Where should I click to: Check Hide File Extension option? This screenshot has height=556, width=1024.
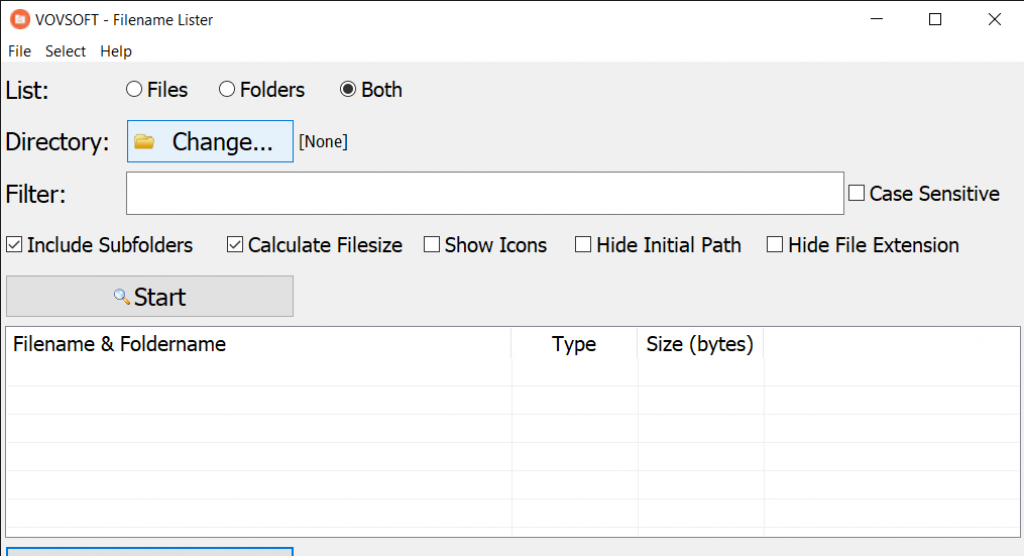coord(775,244)
